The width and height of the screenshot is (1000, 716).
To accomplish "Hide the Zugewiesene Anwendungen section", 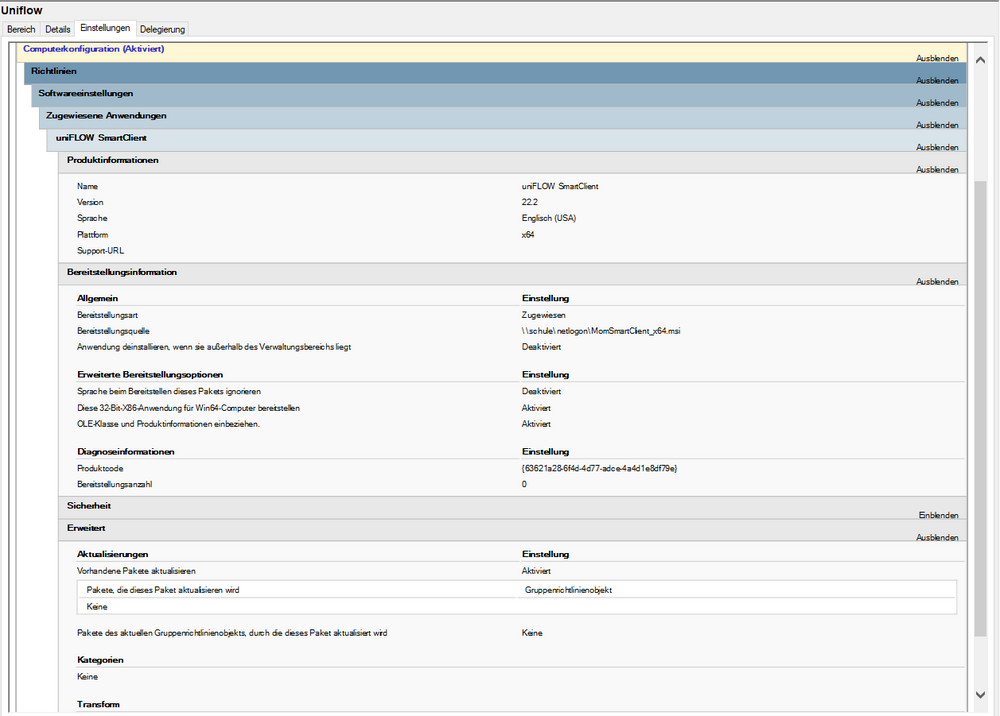I will click(937, 124).
